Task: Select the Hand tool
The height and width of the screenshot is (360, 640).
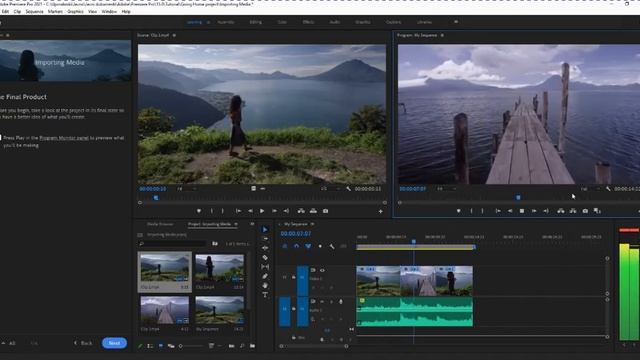Action: coord(265,285)
